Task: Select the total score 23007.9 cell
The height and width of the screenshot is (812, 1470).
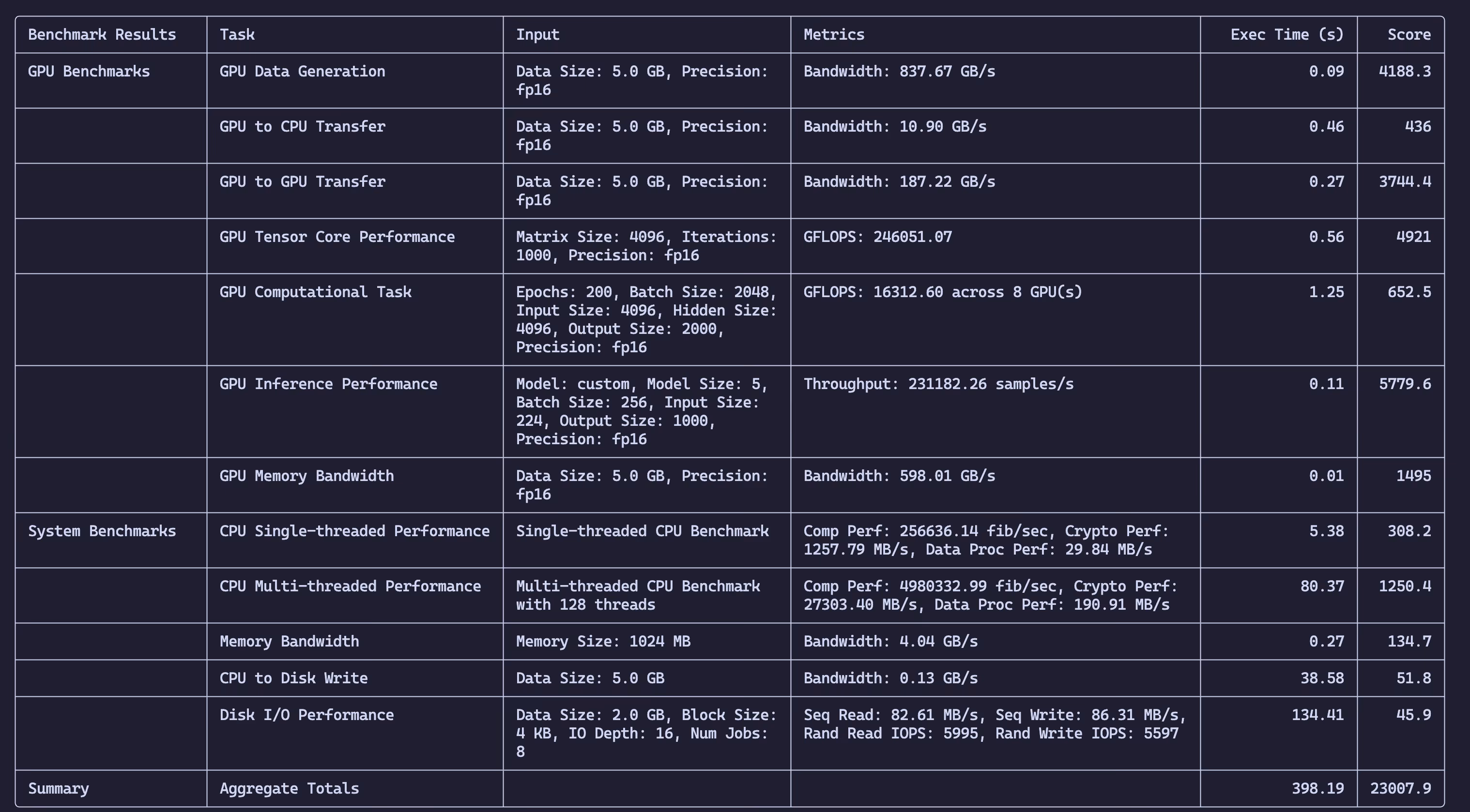Action: point(1400,789)
